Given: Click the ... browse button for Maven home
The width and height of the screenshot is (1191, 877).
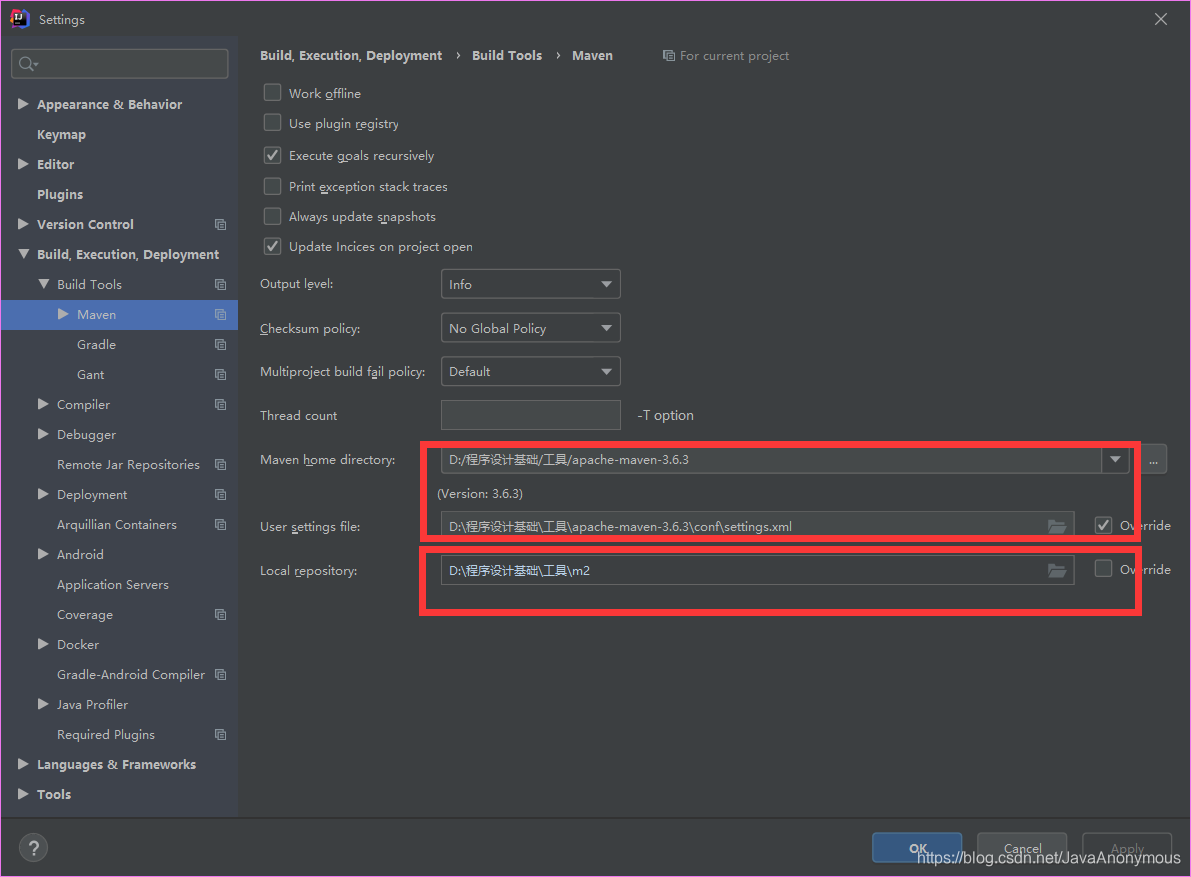Looking at the screenshot, I should 1153,459.
